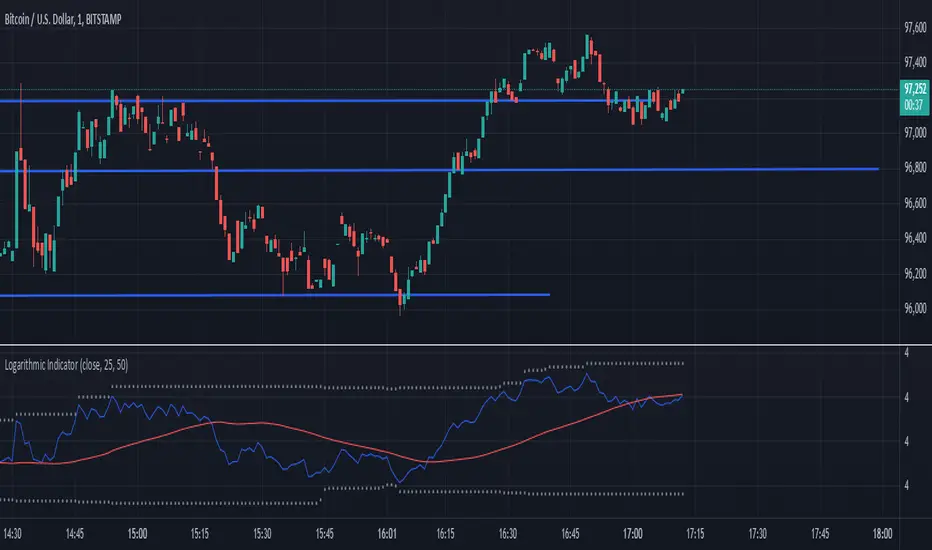The image size is (932, 550).
Task: Click the 14:45 time axis label
Action: tap(74, 533)
